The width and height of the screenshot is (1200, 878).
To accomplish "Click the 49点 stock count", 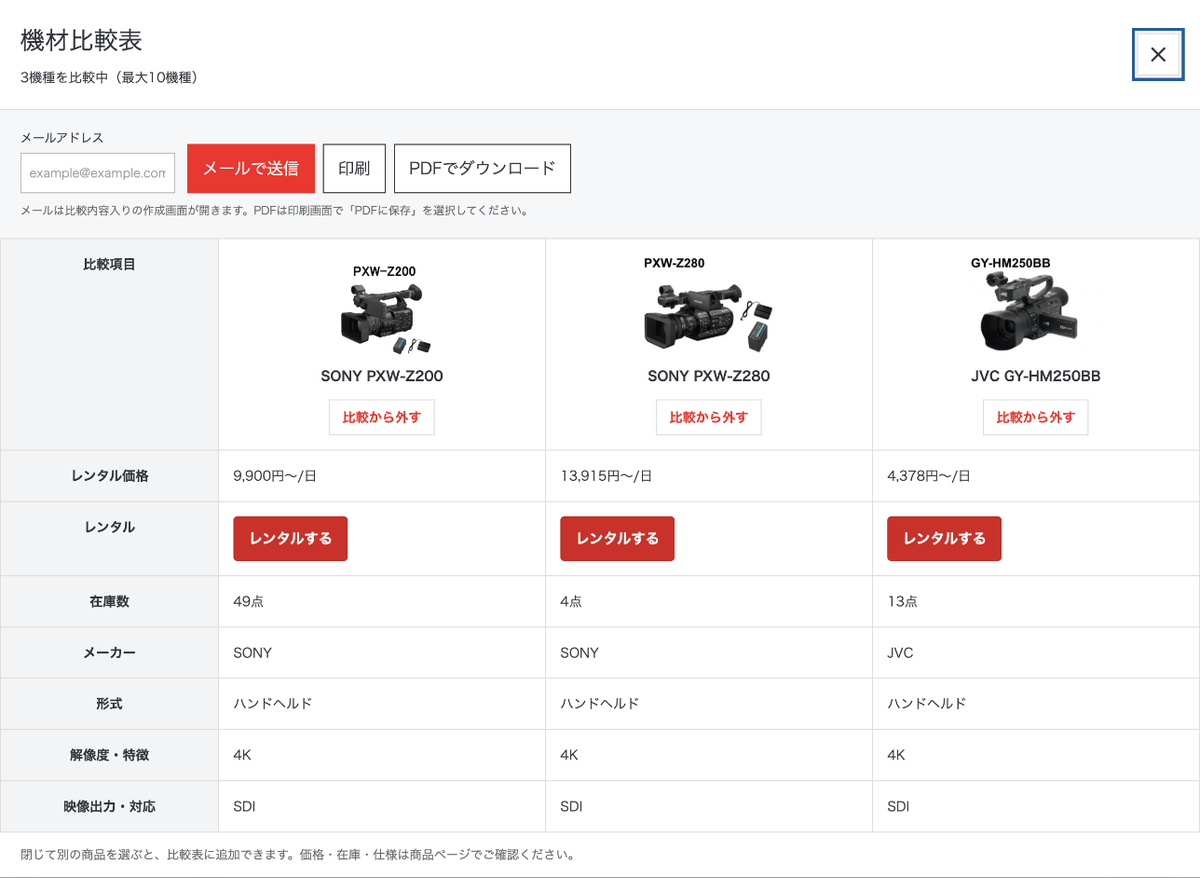I will tap(248, 601).
